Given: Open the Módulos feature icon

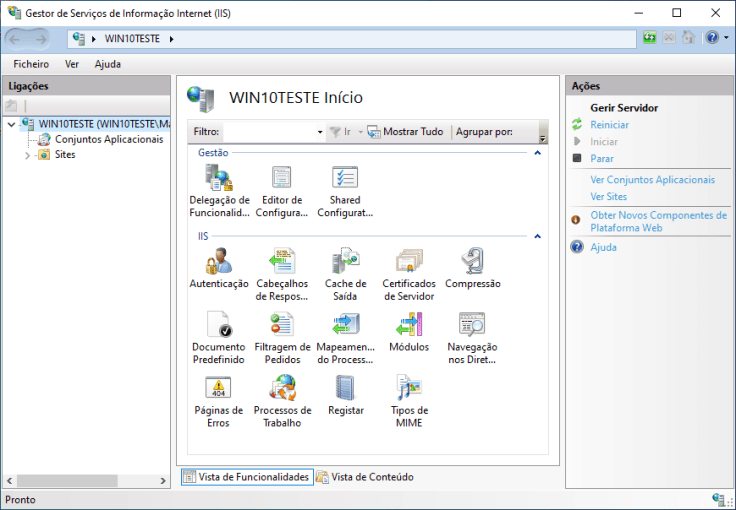Looking at the screenshot, I should point(408,326).
